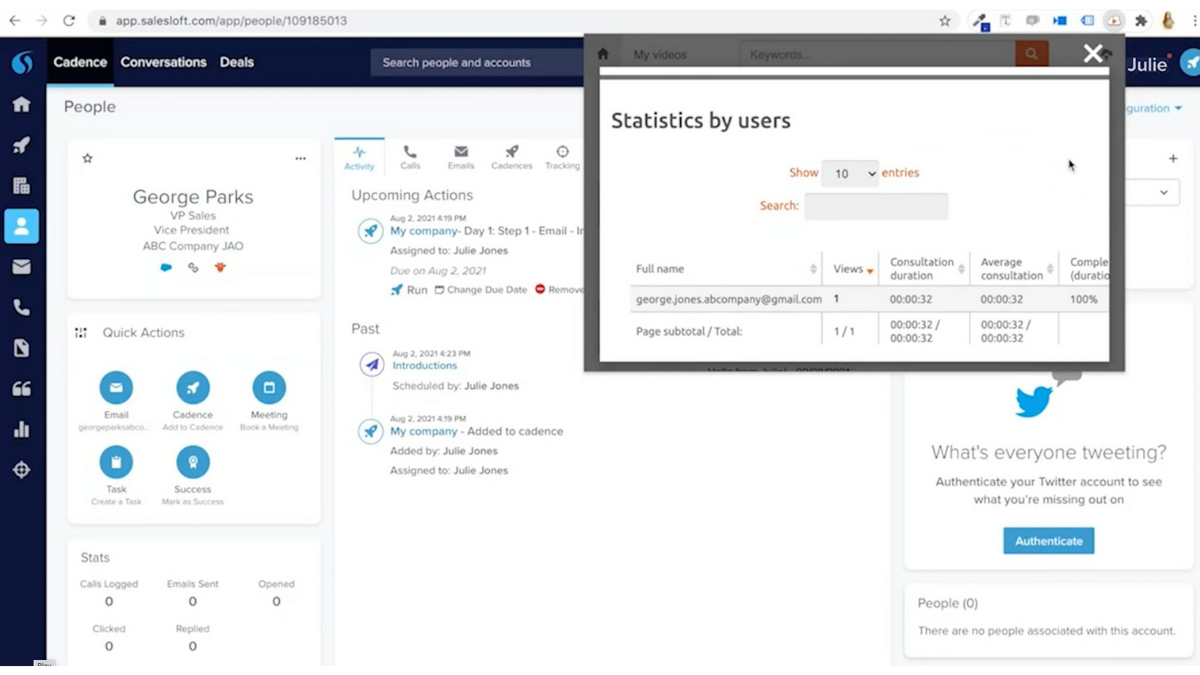Switch to the Tracking tab
Viewport: 1200px width, 675px height.
pos(562,157)
